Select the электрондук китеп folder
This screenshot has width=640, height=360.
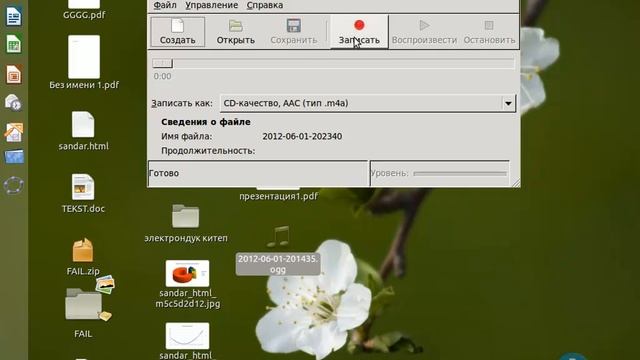click(x=186, y=223)
